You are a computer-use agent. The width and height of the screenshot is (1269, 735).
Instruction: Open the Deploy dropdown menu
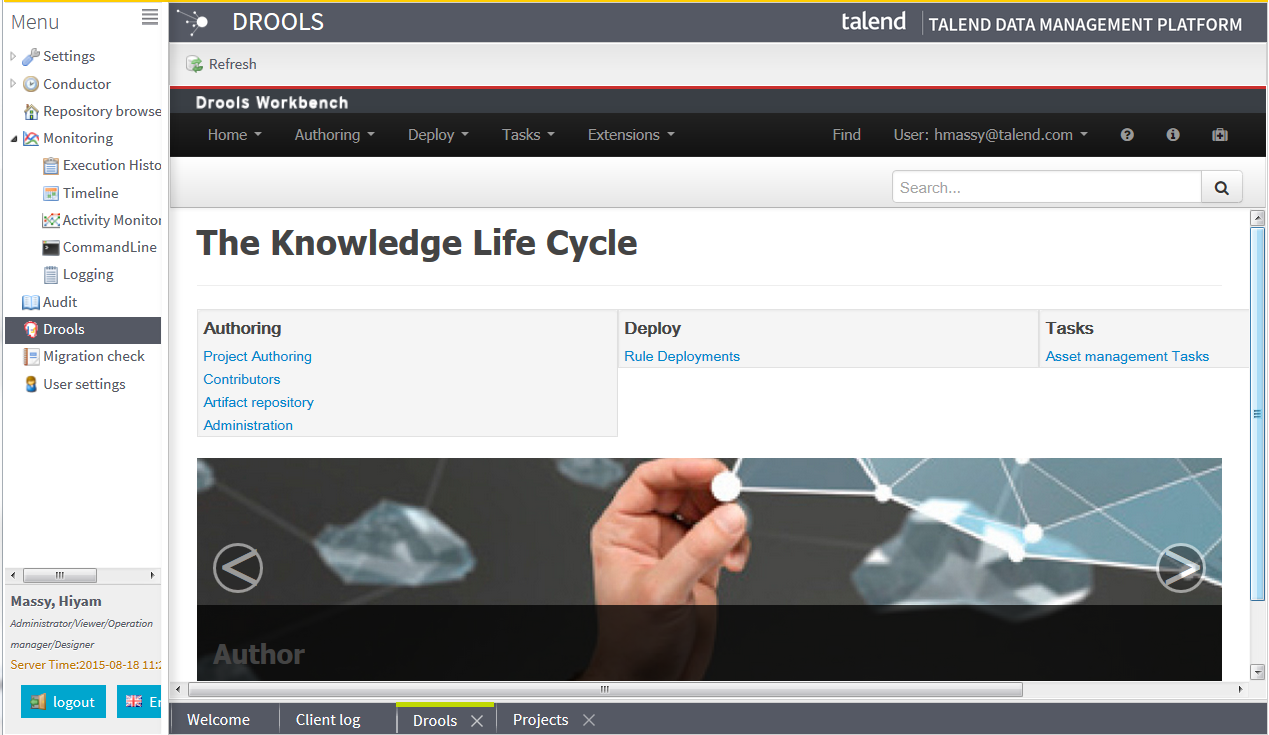(x=438, y=135)
